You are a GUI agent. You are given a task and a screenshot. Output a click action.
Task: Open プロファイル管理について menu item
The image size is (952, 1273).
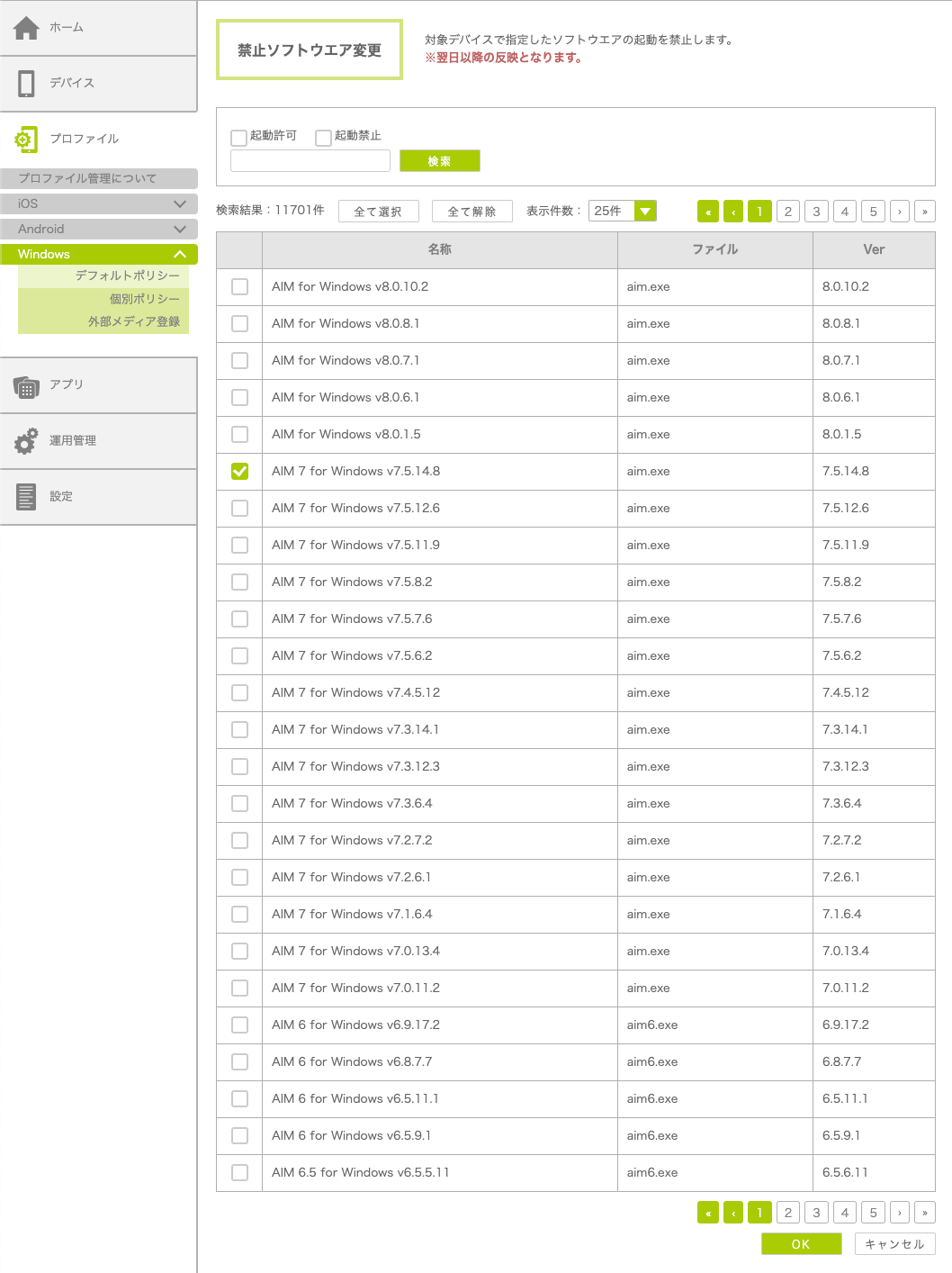tap(99, 178)
